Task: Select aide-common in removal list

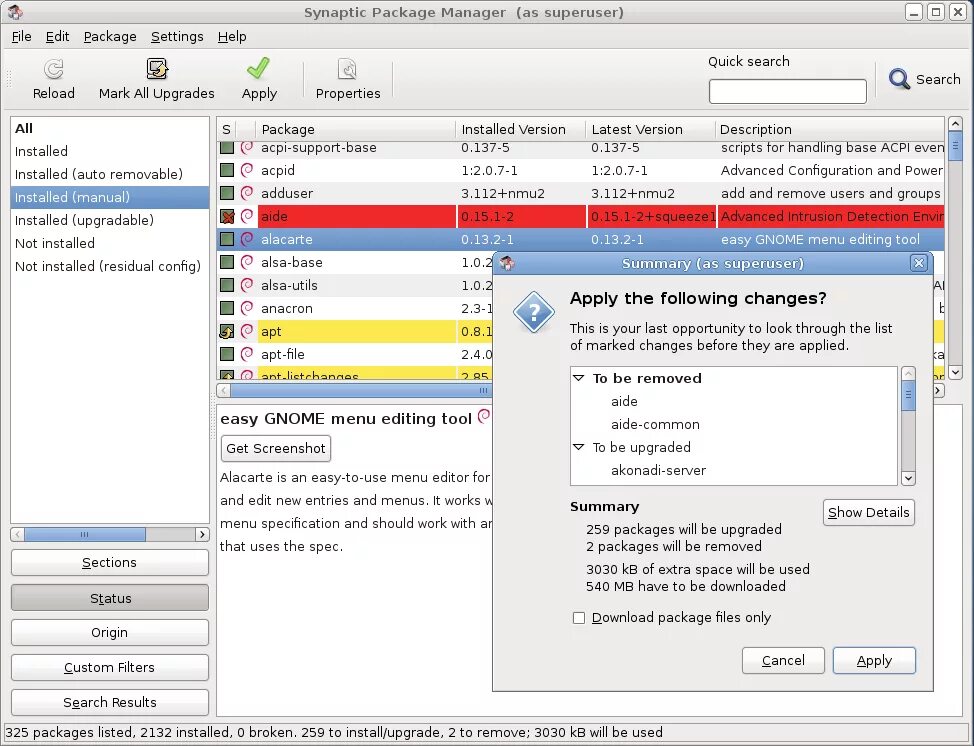Action: 655,424
